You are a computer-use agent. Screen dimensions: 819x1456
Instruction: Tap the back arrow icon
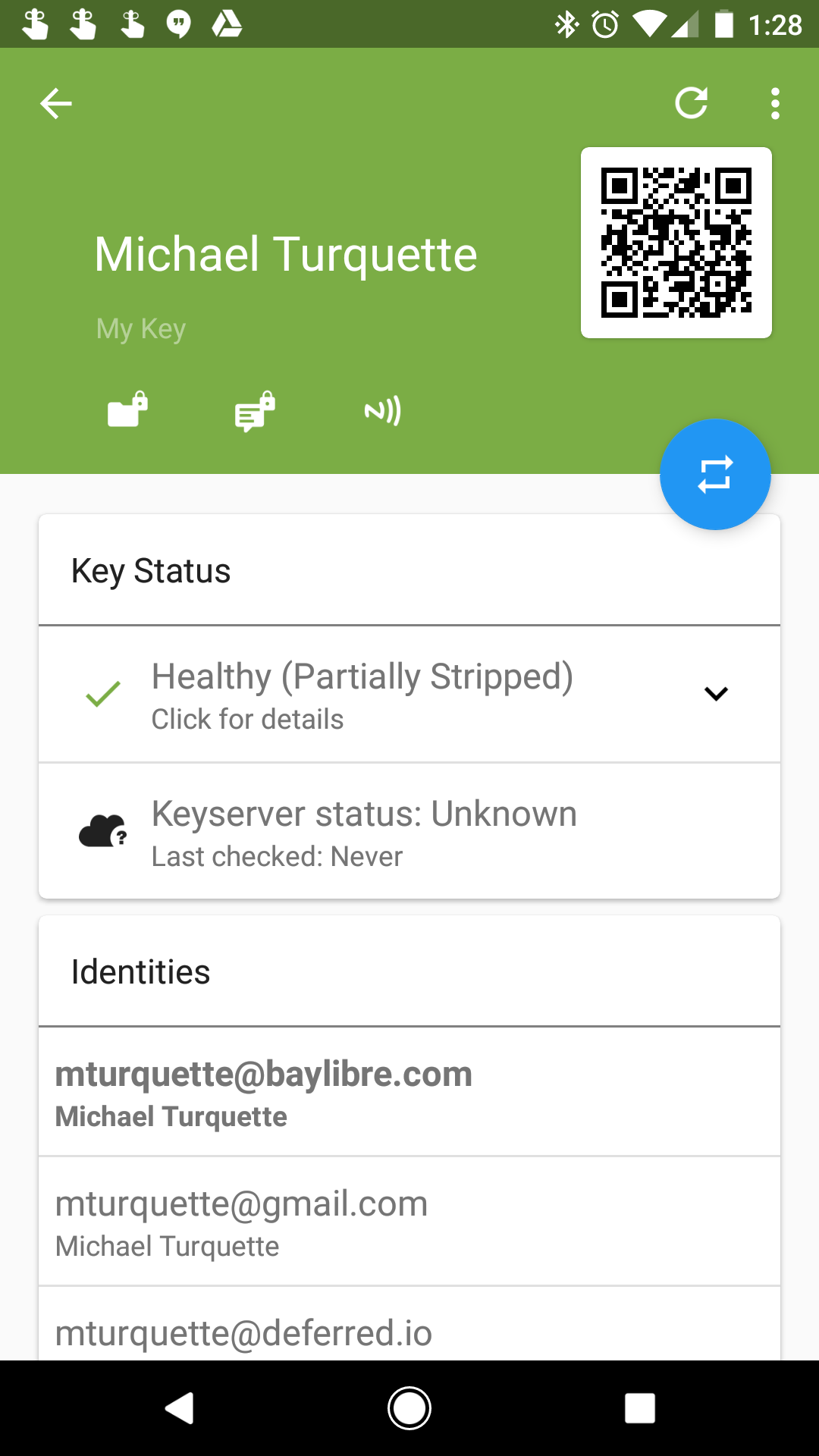[x=55, y=103]
